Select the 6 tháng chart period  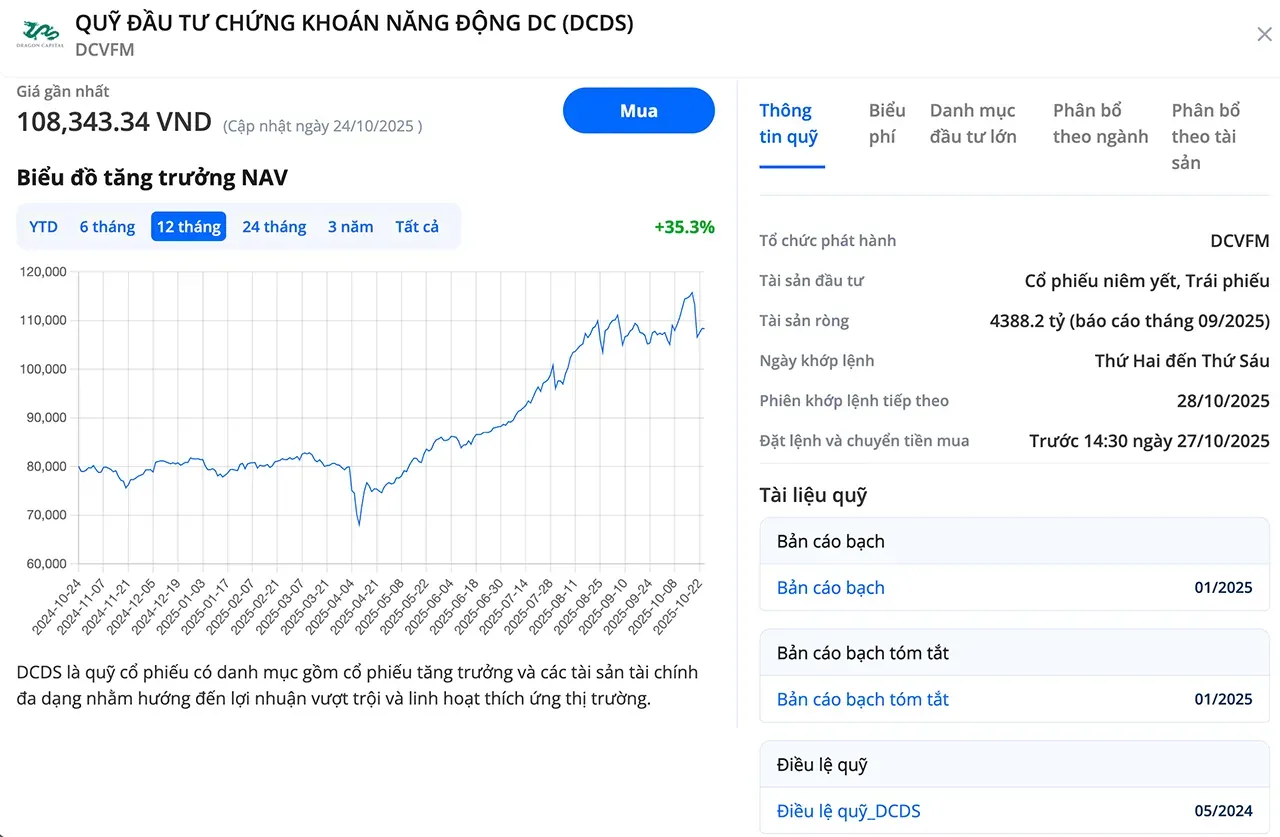click(x=106, y=226)
